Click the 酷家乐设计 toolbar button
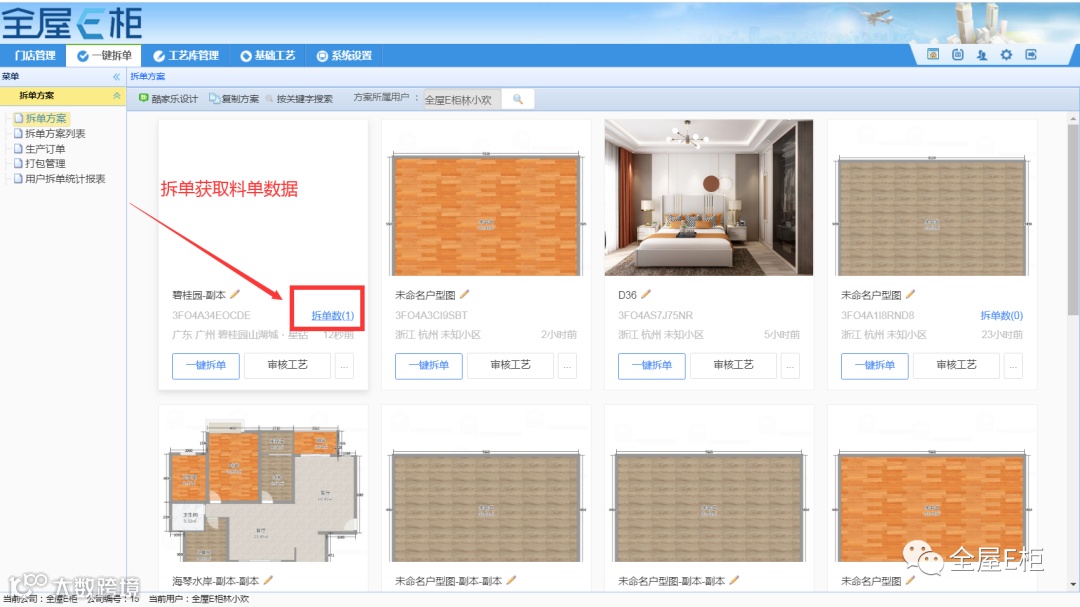 pos(169,99)
